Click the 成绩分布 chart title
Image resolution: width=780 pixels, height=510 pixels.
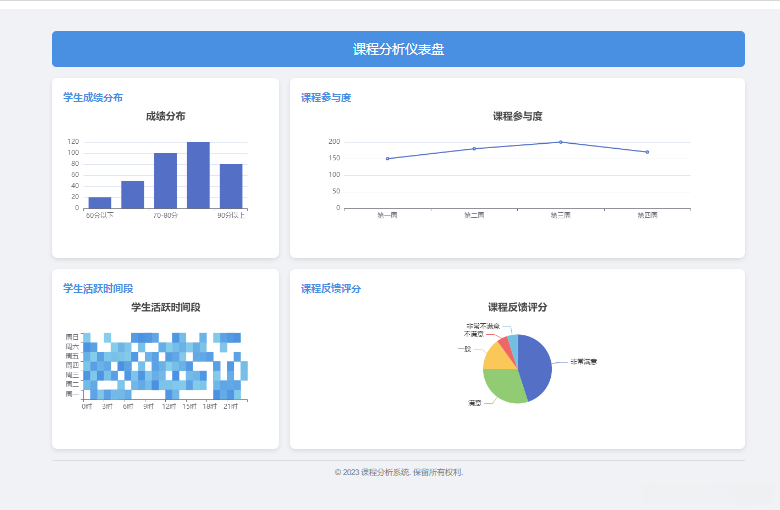[166, 116]
